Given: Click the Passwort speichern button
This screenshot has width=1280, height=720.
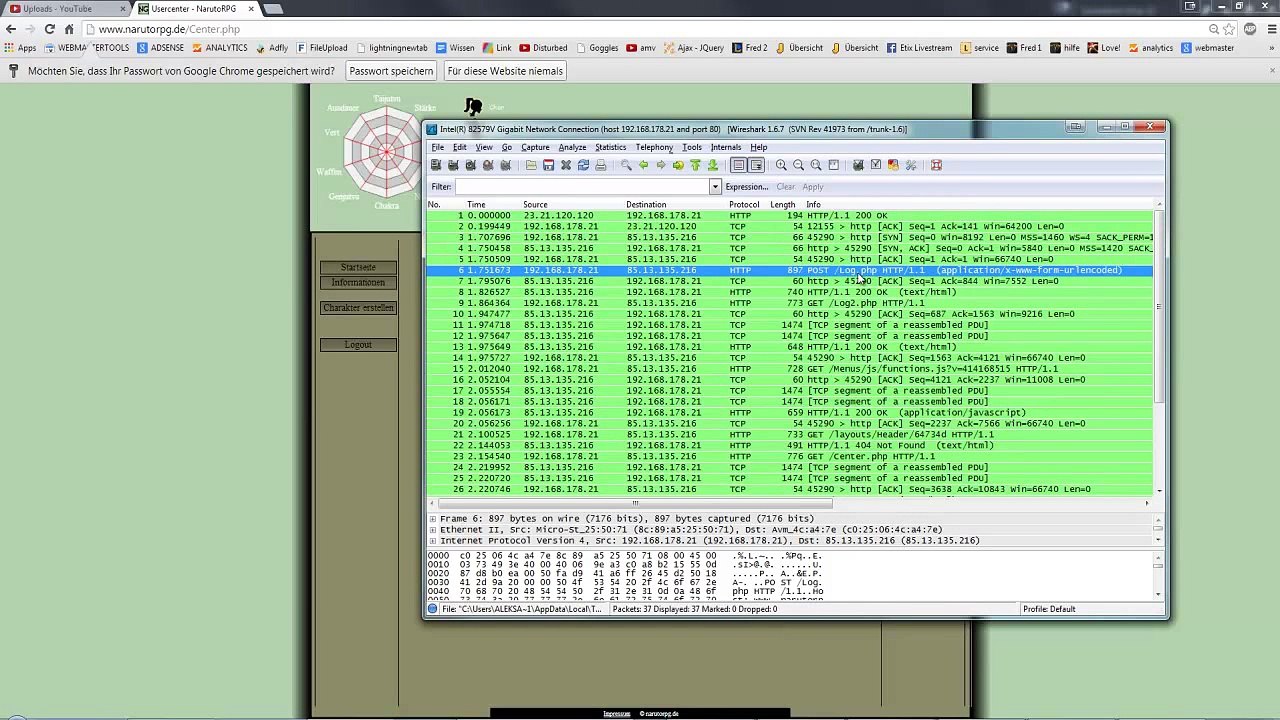Looking at the screenshot, I should point(391,71).
